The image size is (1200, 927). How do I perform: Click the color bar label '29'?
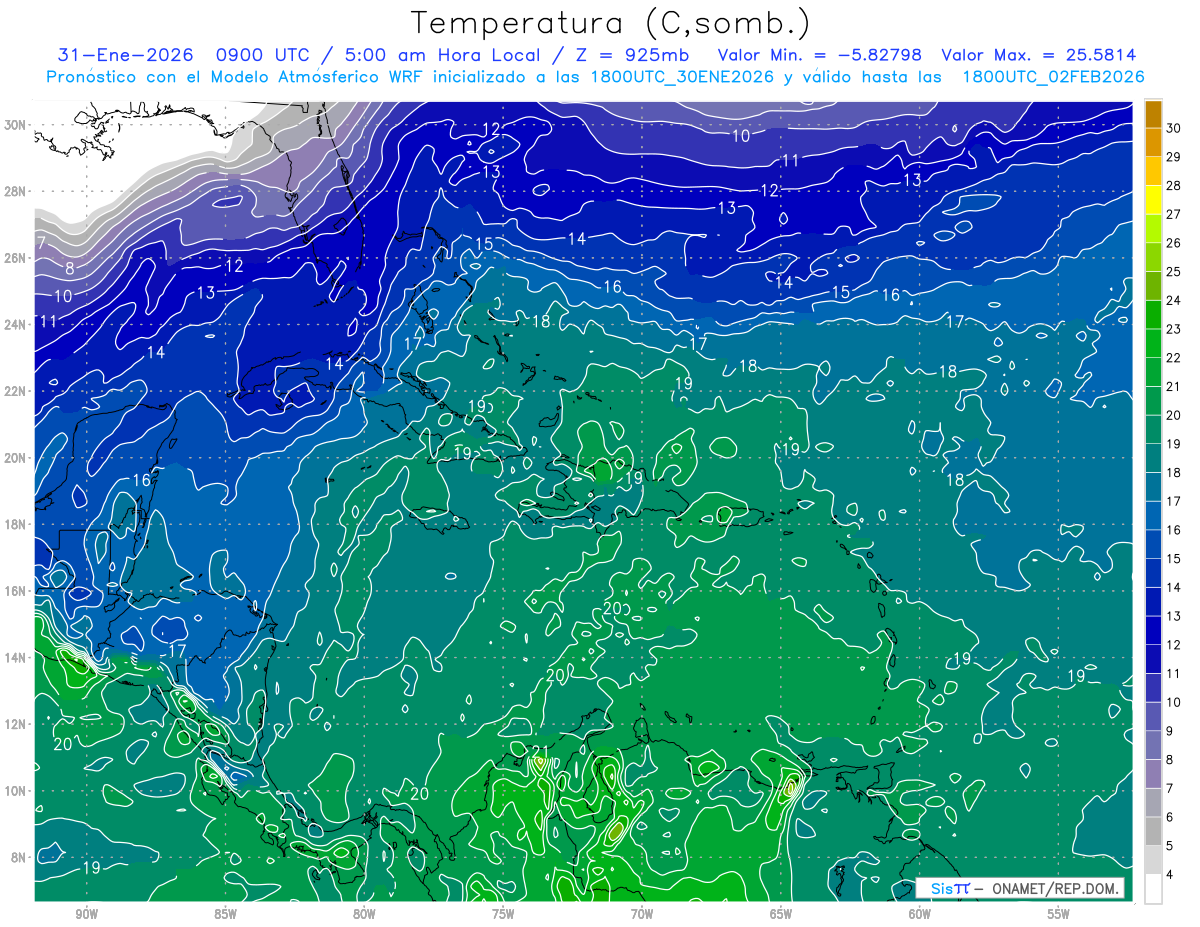[x=1173, y=157]
